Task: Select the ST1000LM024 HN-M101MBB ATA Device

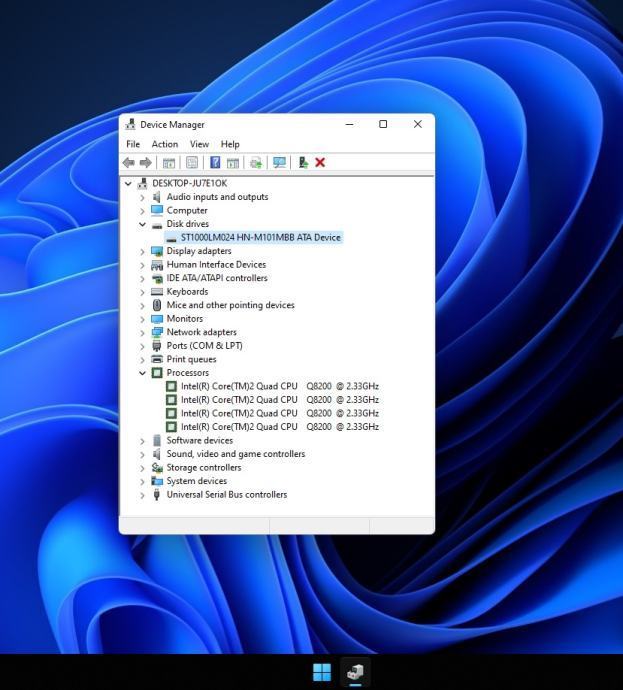Action: pos(260,238)
